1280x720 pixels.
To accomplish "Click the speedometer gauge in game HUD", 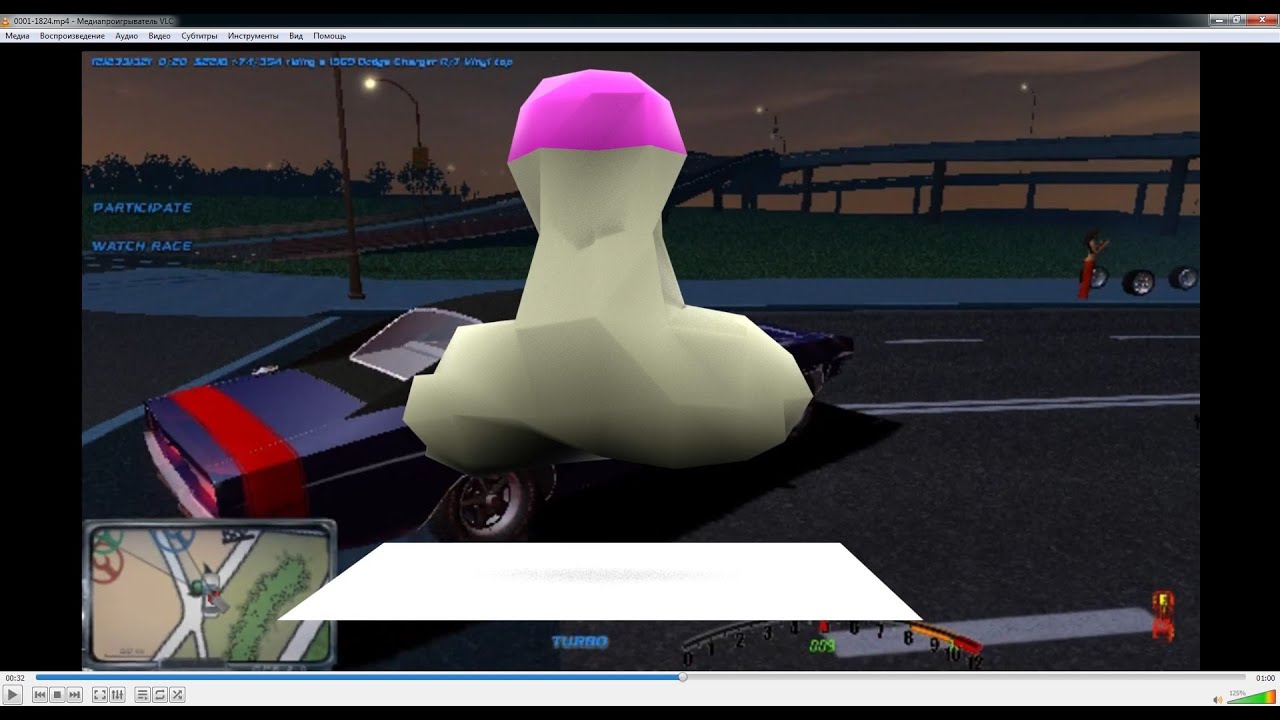I will (835, 643).
